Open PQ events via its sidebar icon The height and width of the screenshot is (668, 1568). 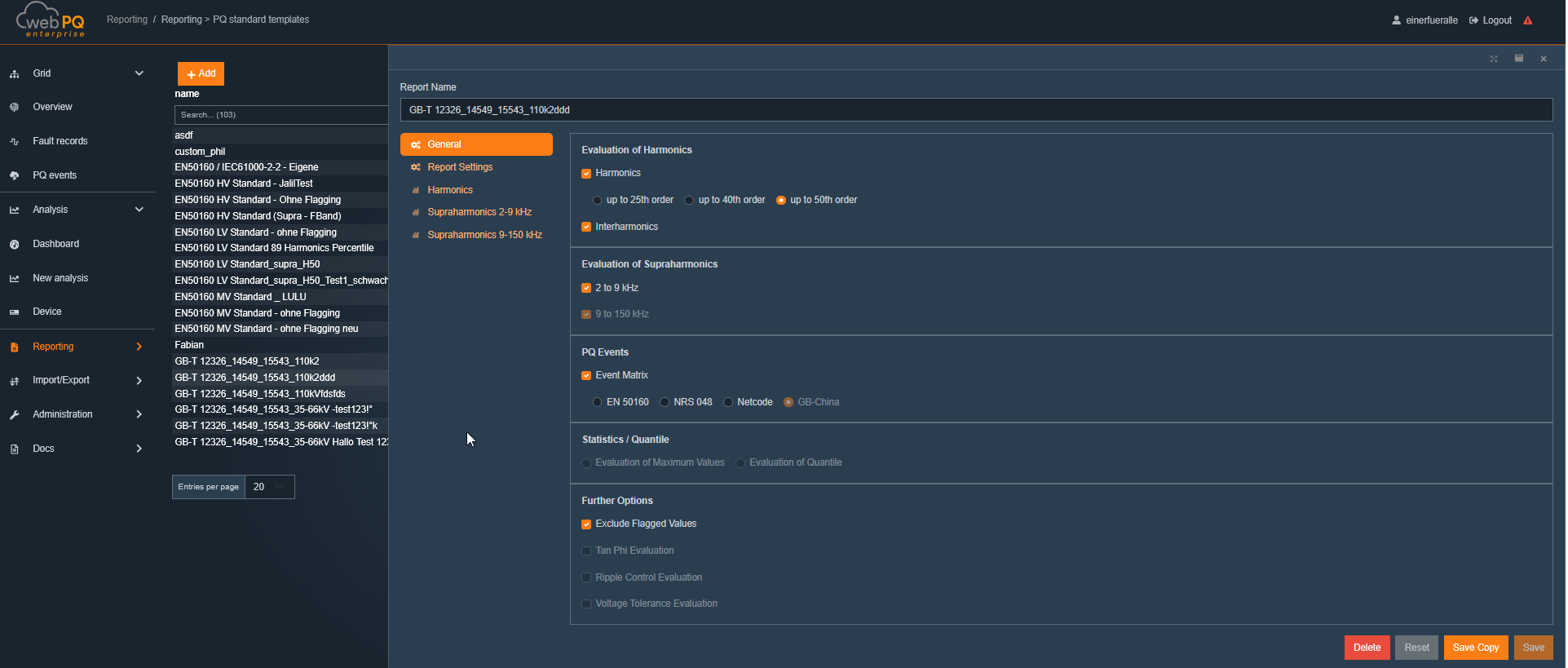tap(15, 175)
